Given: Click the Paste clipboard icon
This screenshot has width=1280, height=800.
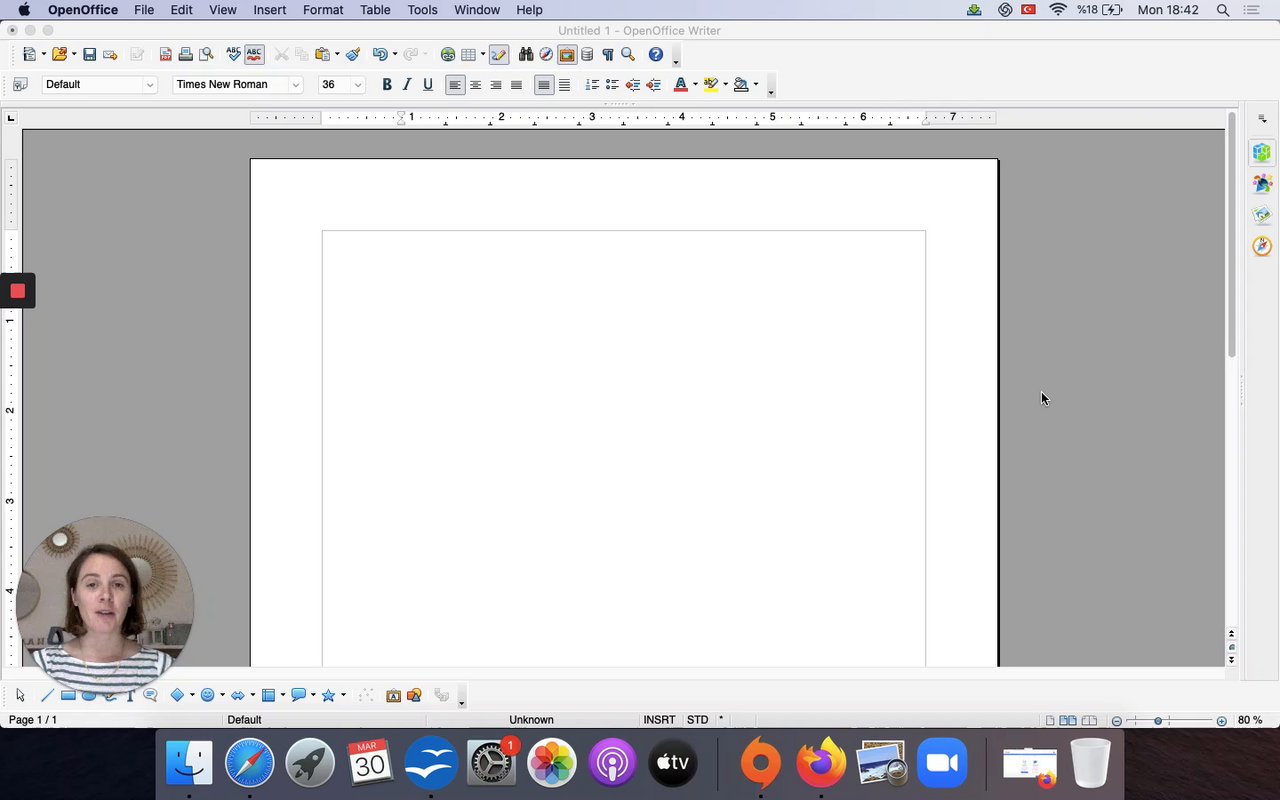Looking at the screenshot, I should 322,54.
